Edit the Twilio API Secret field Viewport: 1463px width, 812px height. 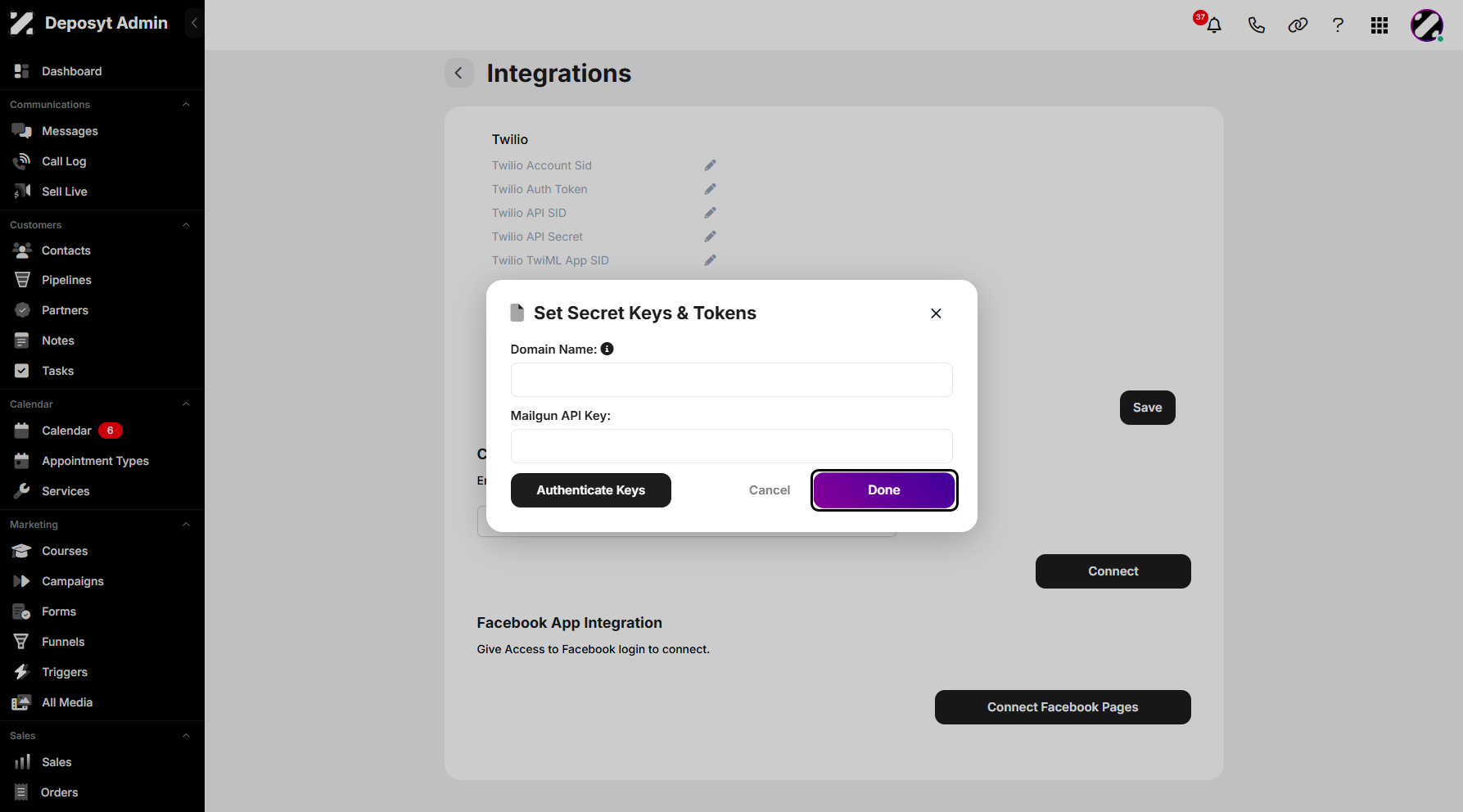click(x=710, y=237)
